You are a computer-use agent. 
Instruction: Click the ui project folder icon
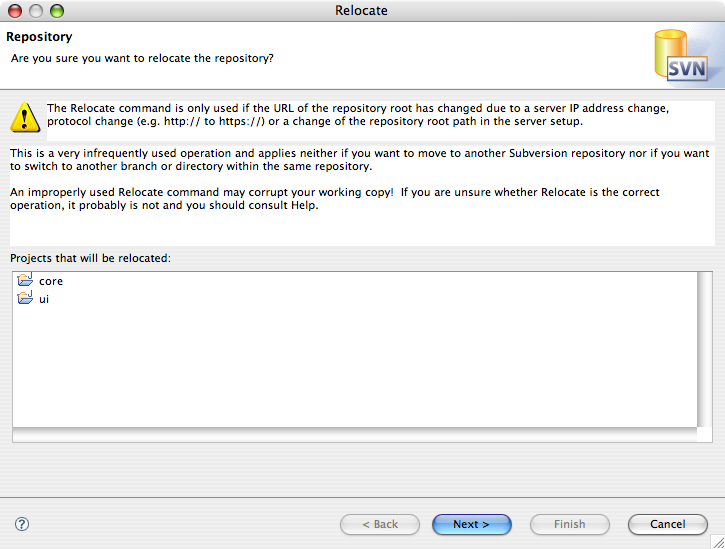click(25, 298)
